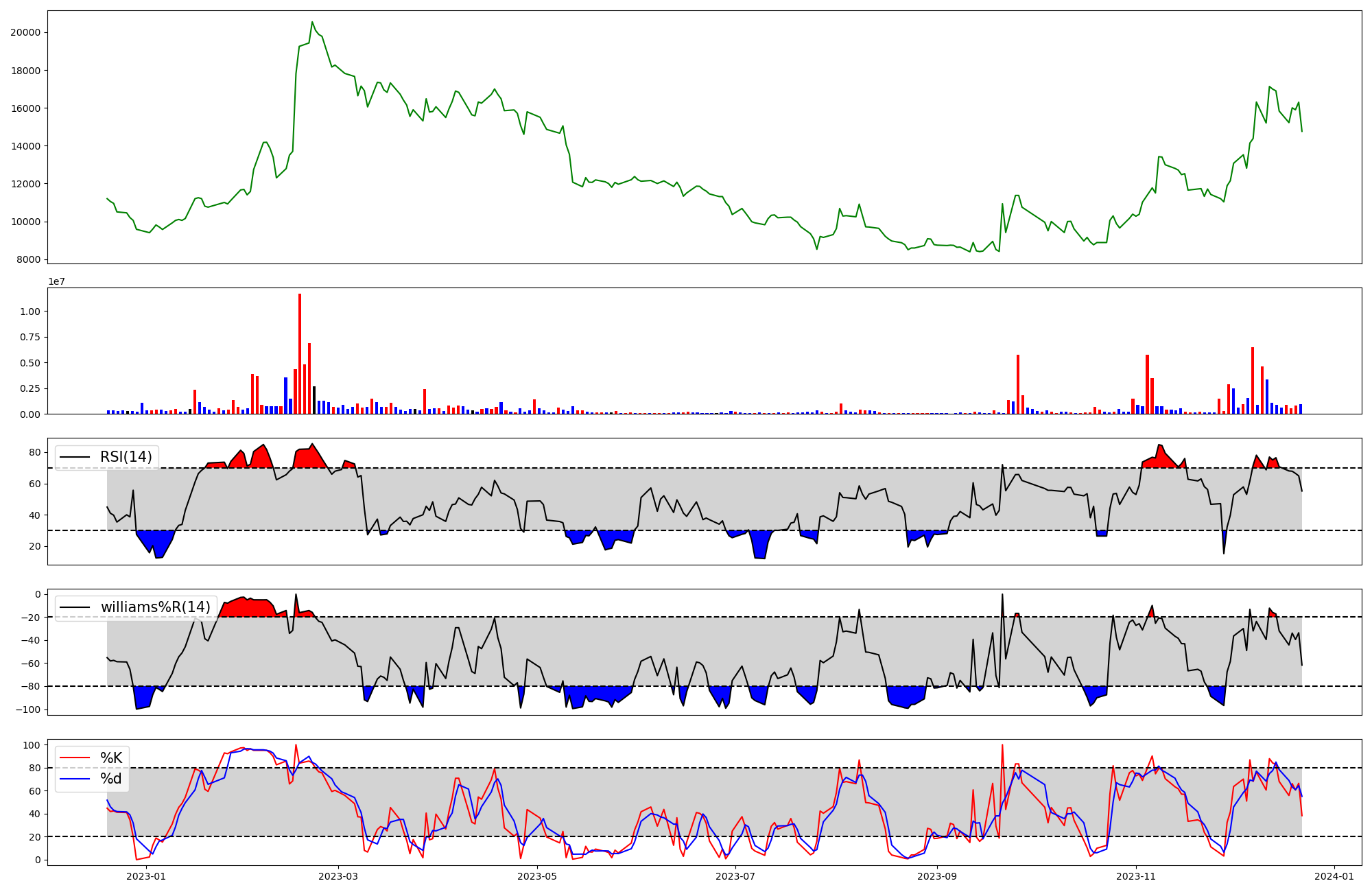Viewport: 1372px width, 892px height.
Task: Click the 8000 price axis label
Action: pos(27,259)
